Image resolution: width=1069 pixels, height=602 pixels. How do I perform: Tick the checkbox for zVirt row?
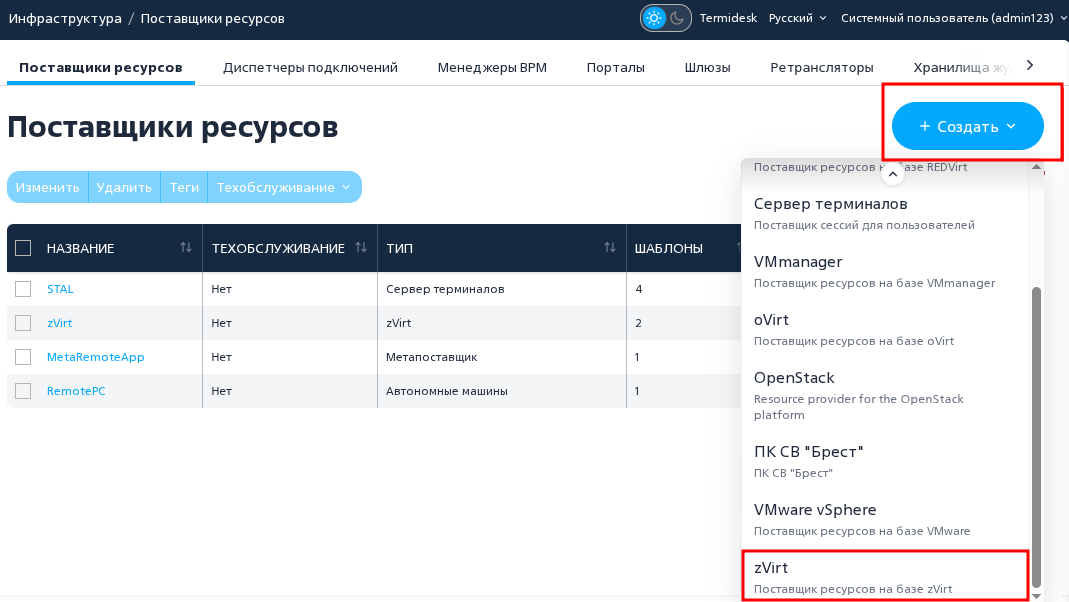23,323
